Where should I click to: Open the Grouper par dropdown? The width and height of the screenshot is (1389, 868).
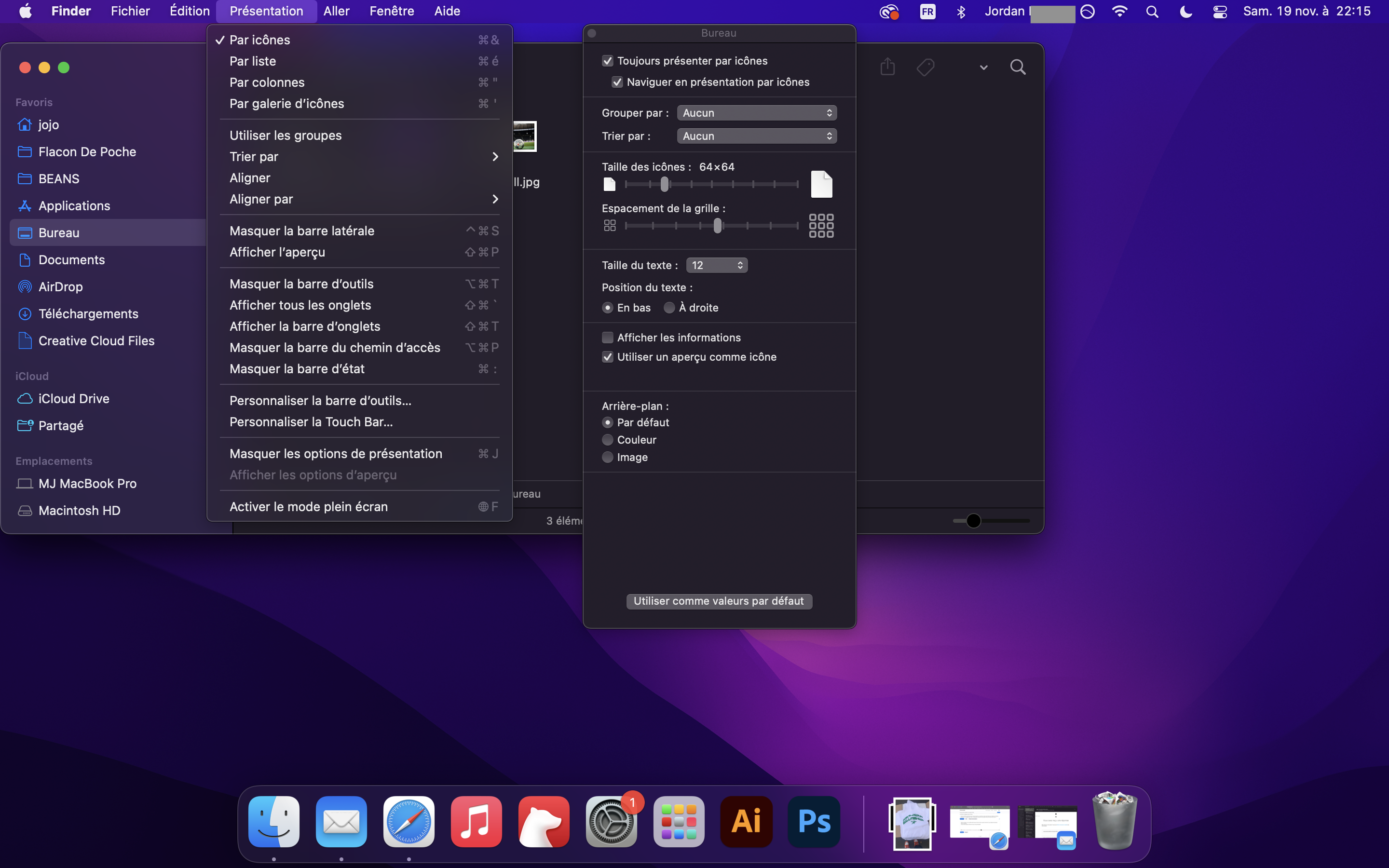click(757, 113)
